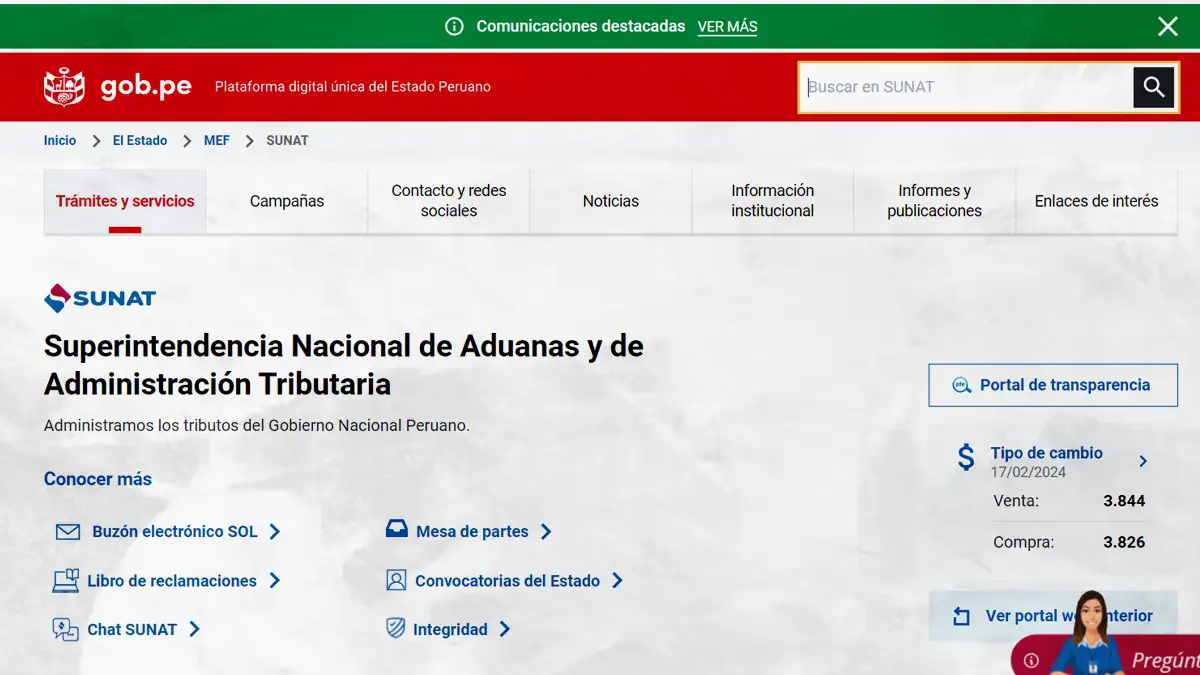The image size is (1200, 675).
Task: Click the chevron after Buzón electrónico SOL
Action: coord(275,532)
